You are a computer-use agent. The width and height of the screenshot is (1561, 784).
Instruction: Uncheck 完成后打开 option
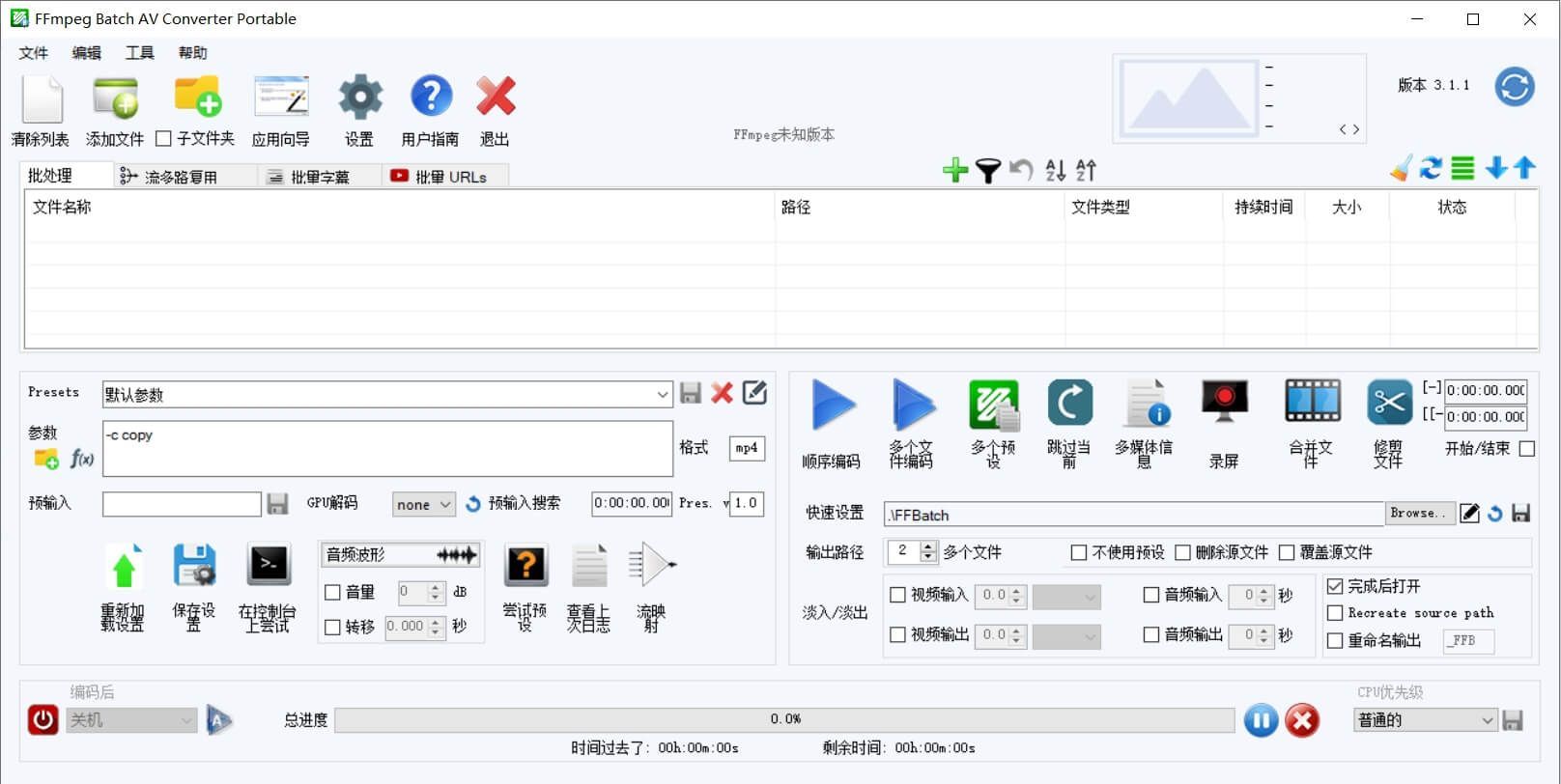point(1335,586)
